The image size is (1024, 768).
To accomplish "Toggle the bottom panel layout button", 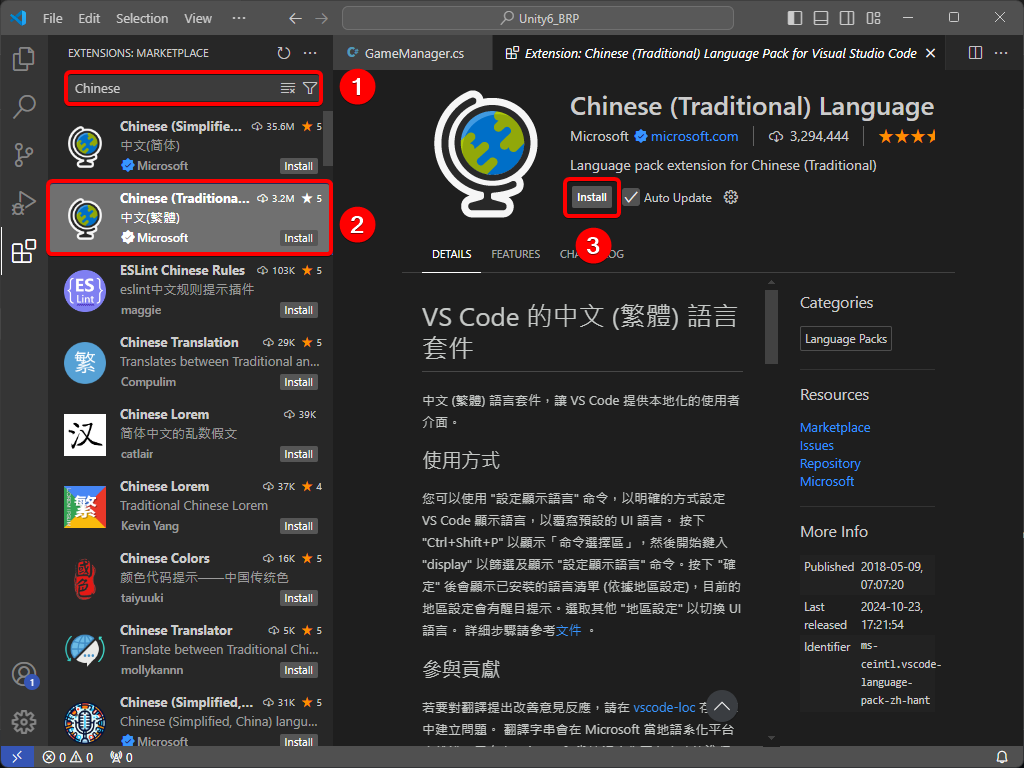I will (x=821, y=18).
